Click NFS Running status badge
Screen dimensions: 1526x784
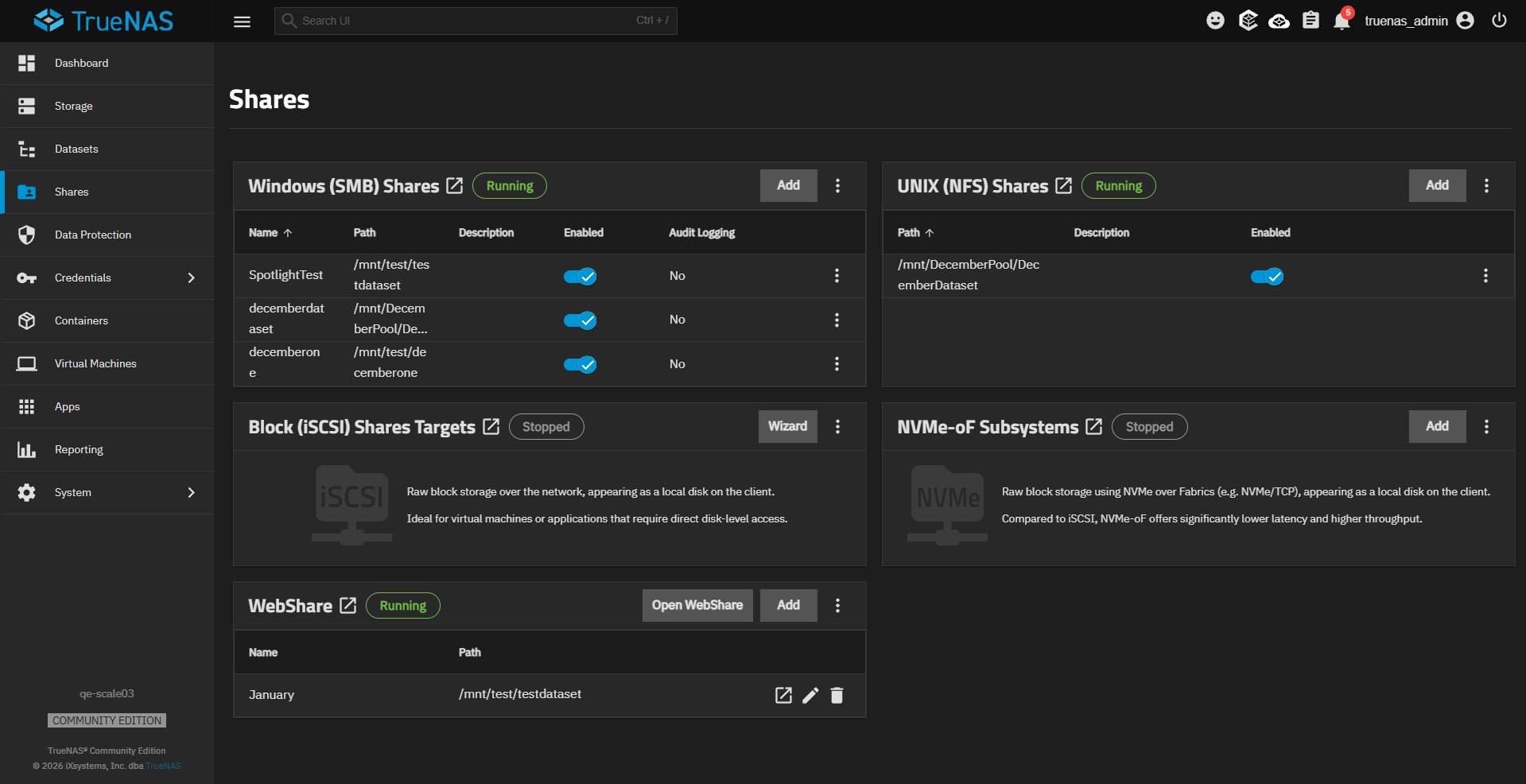[1119, 185]
